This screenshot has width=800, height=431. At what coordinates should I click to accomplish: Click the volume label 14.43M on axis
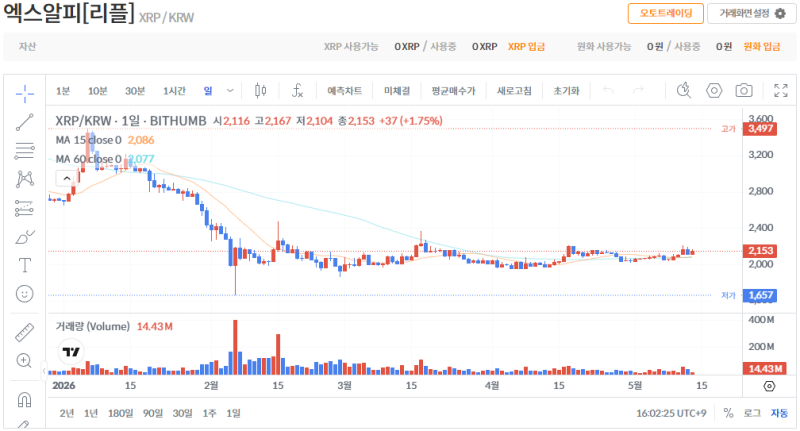764,368
